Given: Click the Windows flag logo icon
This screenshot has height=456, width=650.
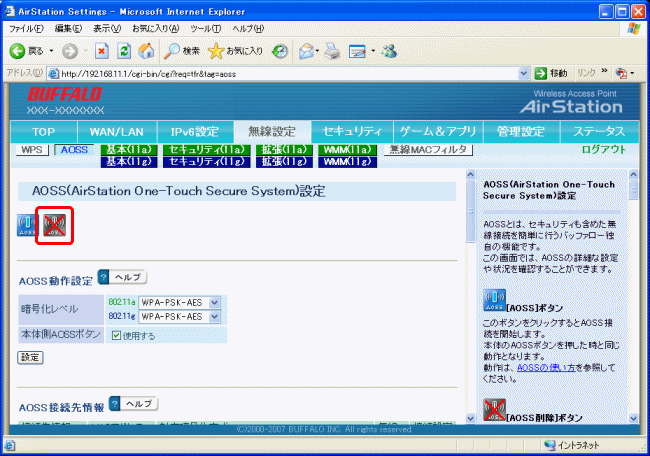Looking at the screenshot, I should coord(634,29).
